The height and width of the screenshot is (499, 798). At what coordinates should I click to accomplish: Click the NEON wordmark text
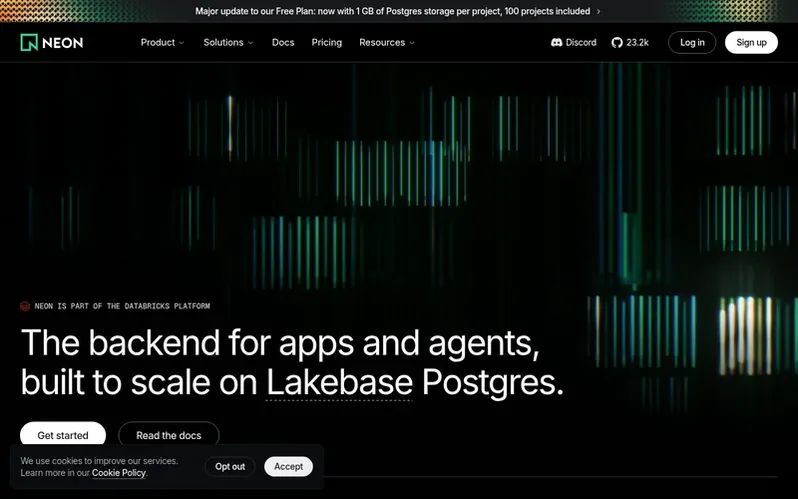[63, 43]
